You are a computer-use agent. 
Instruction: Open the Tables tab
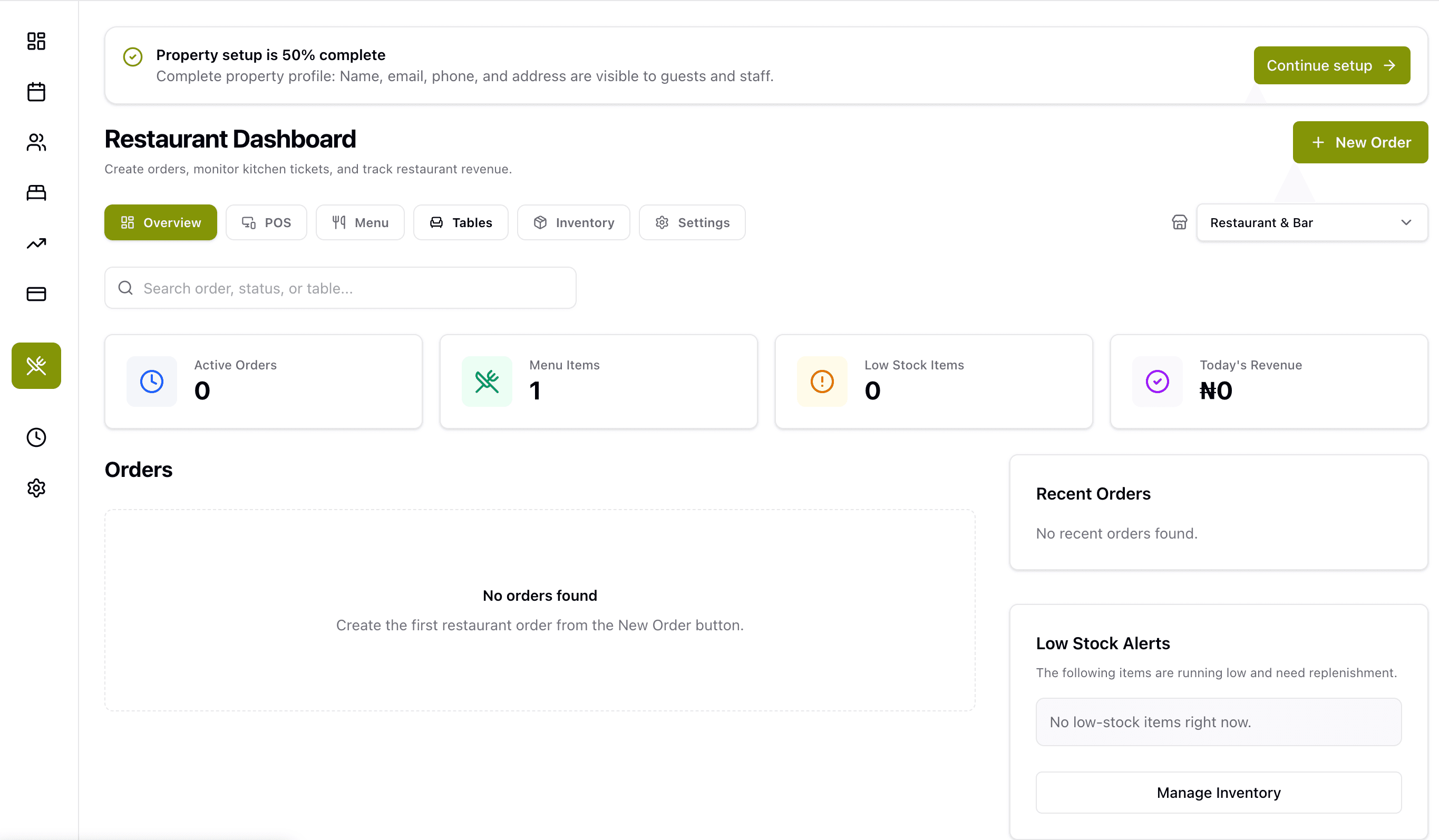point(461,222)
